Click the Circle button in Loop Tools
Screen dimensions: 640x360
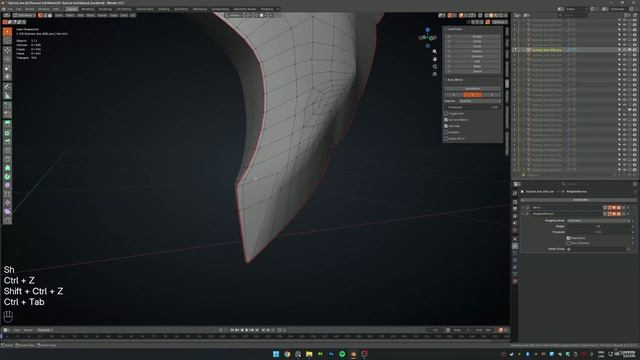[x=477, y=41]
